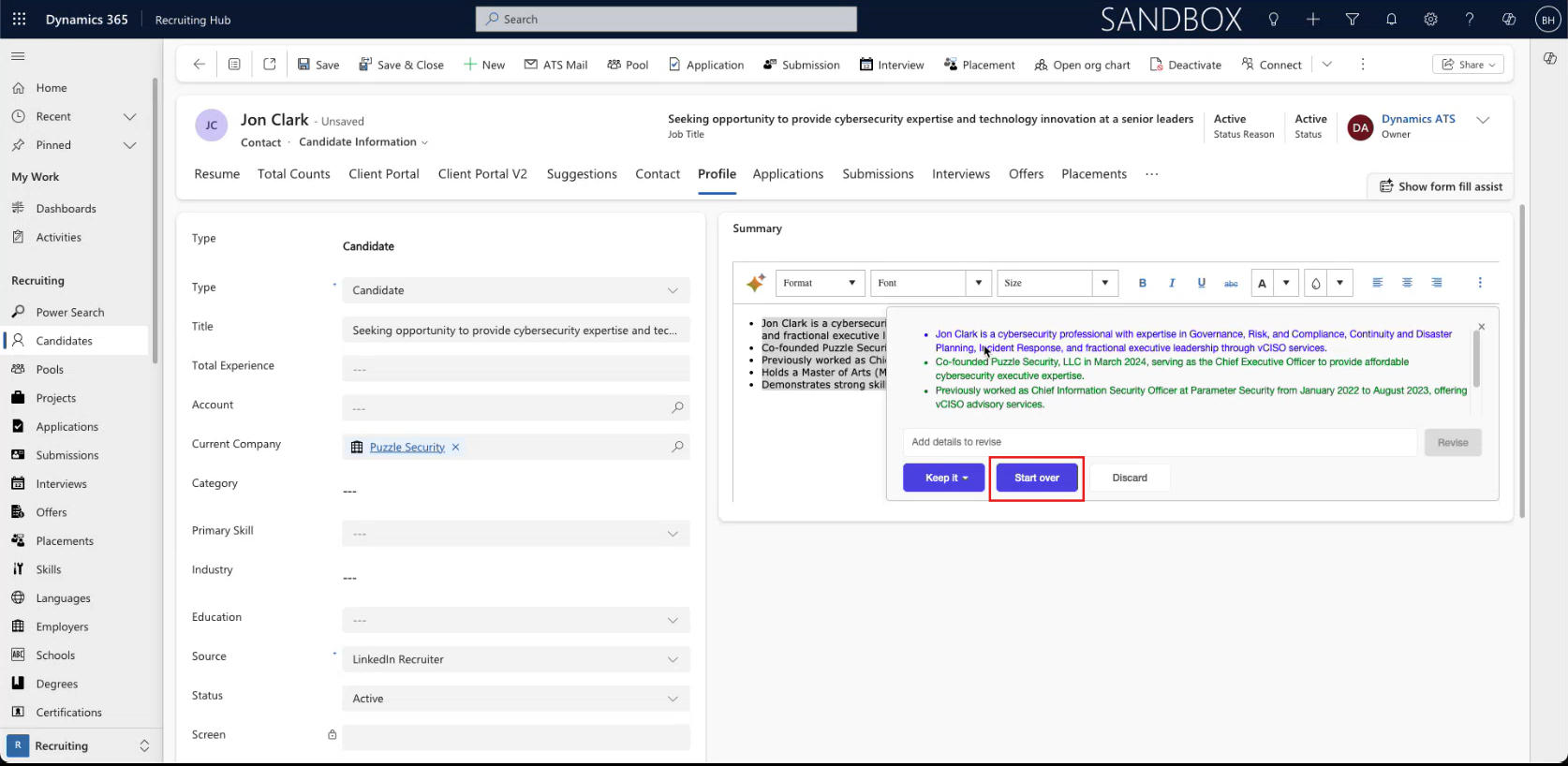The height and width of the screenshot is (766, 1568).
Task: Remove Puzzle Security from Current Company
Action: (x=455, y=447)
